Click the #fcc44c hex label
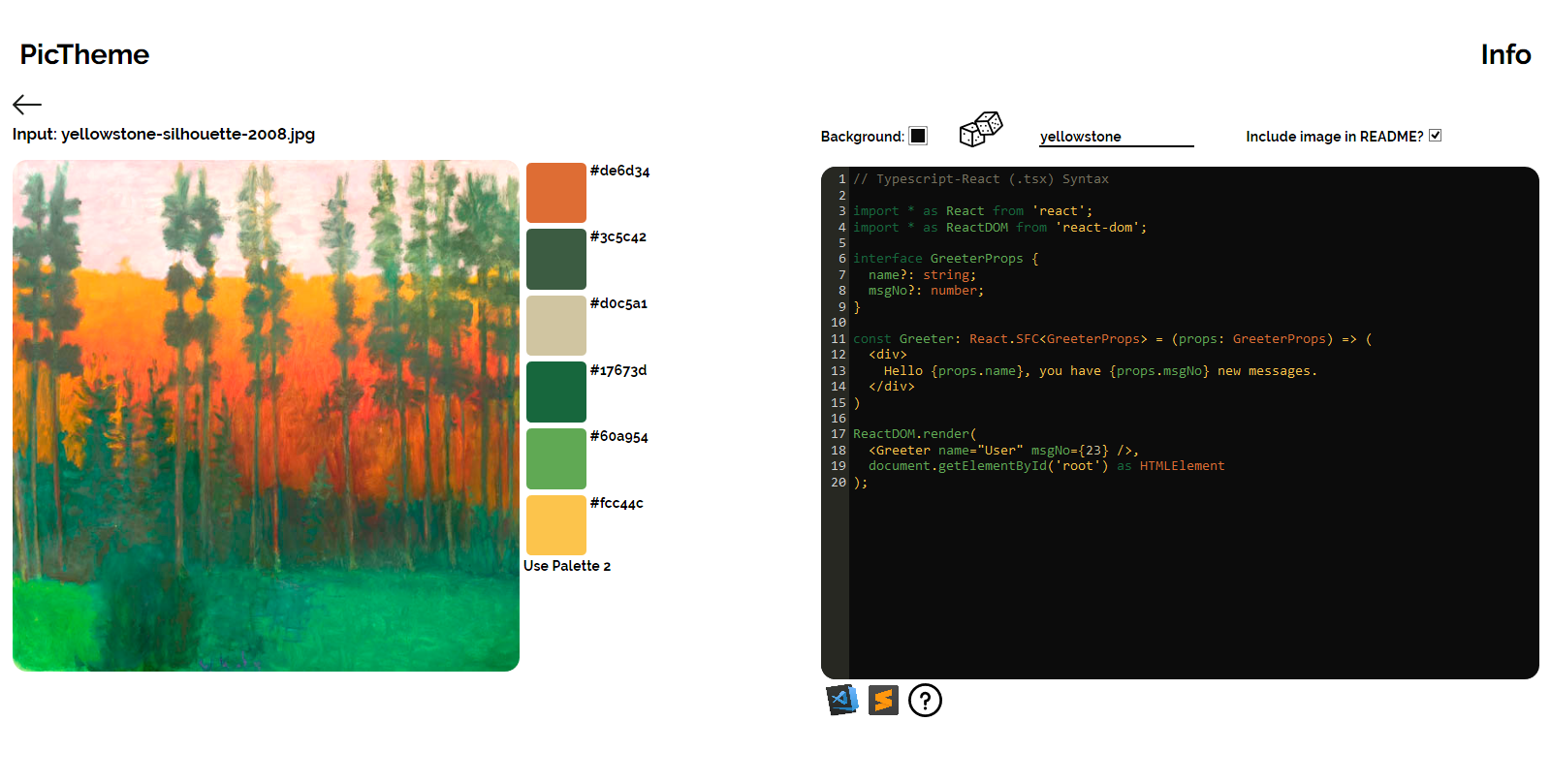The width and height of the screenshot is (1551, 784). click(617, 503)
